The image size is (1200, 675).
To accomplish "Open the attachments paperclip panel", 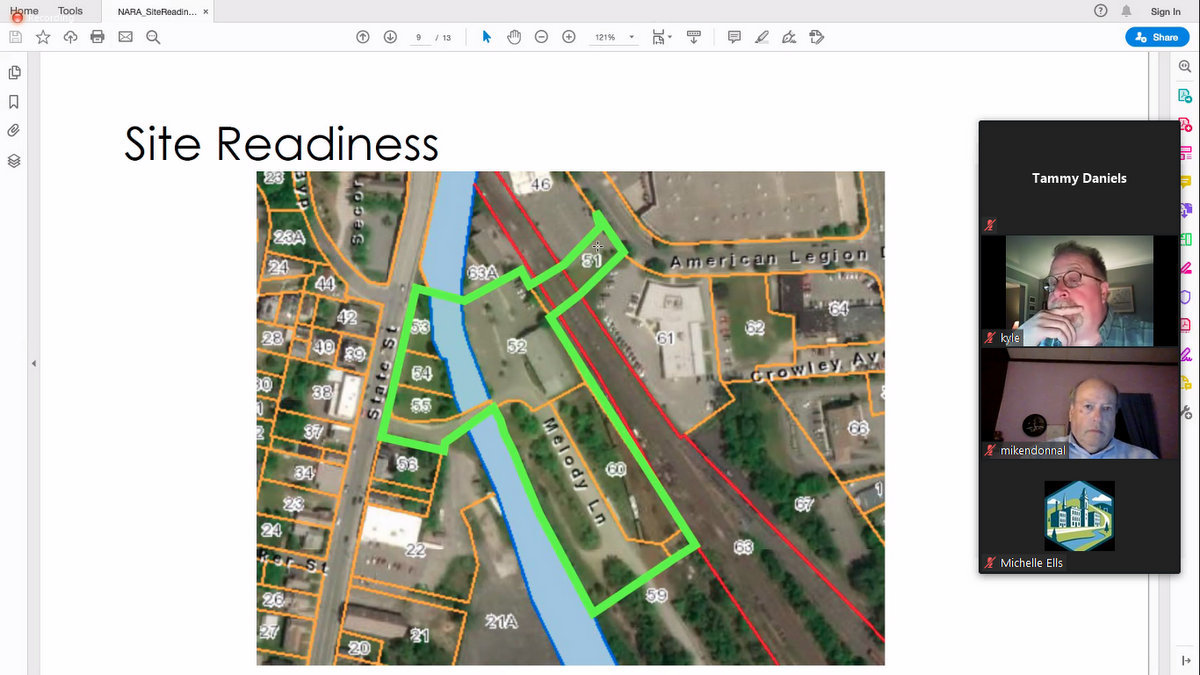I will (x=14, y=131).
